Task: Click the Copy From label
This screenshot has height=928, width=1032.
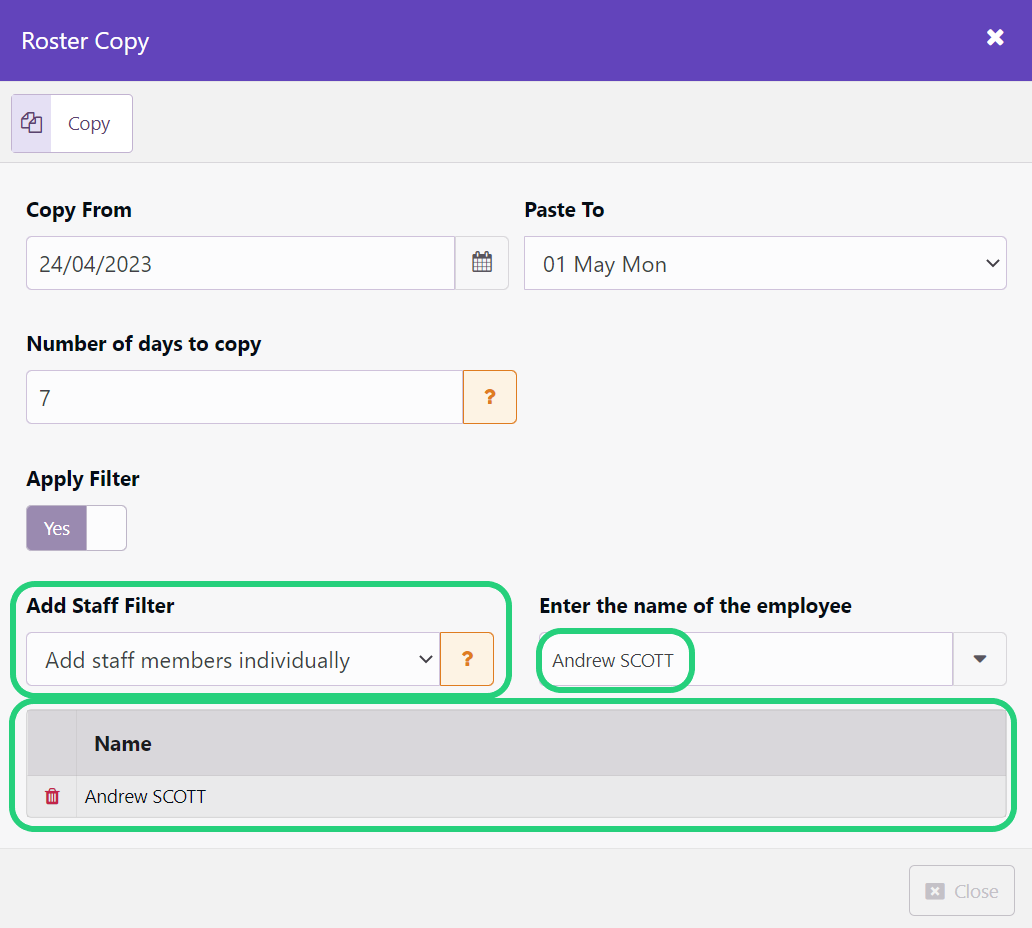Action: coord(79,210)
